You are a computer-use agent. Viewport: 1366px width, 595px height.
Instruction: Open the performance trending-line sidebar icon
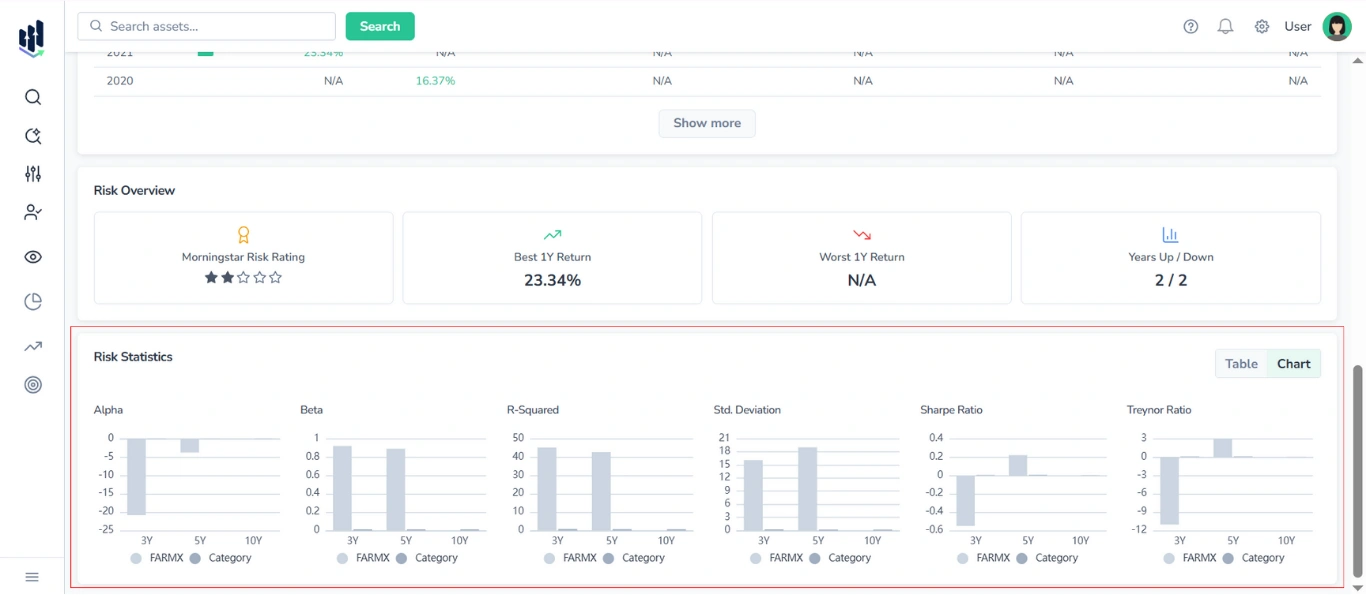pos(32,345)
